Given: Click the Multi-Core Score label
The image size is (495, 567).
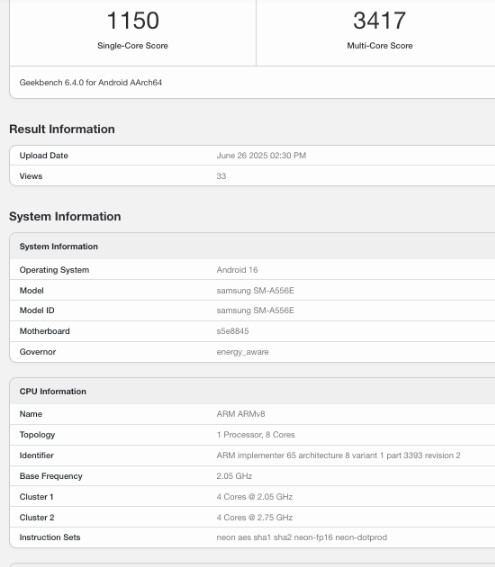Looking at the screenshot, I should (380, 46).
